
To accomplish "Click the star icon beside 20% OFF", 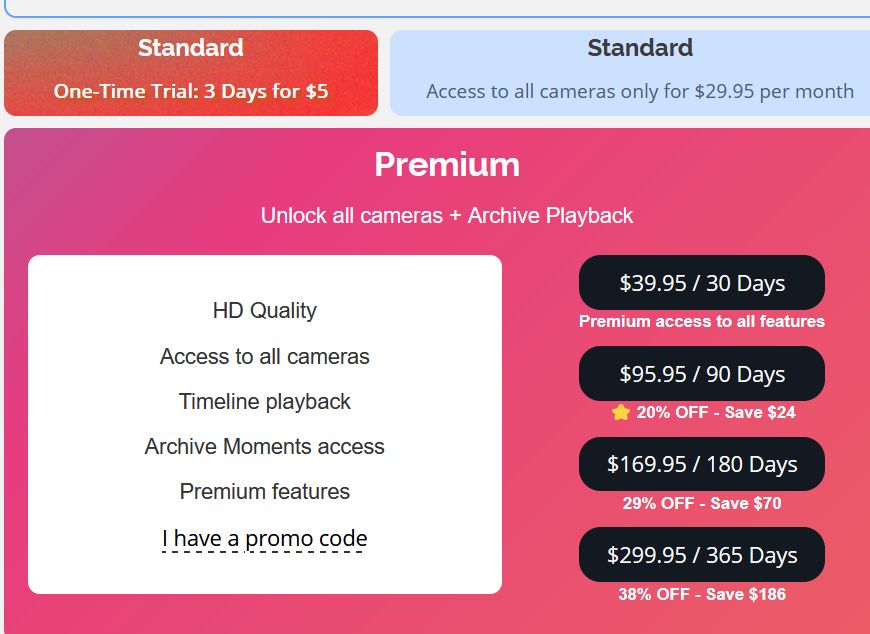I will [x=621, y=412].
